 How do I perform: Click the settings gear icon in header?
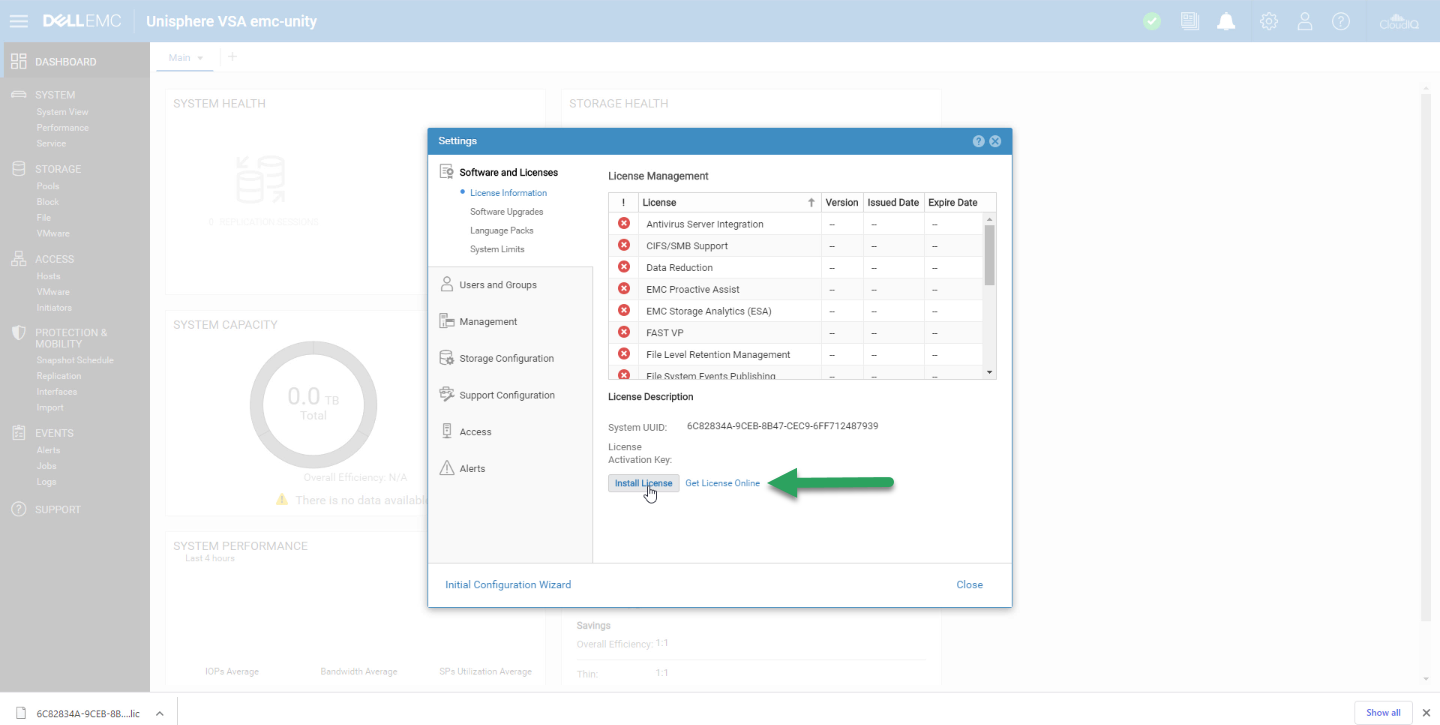[1269, 21]
